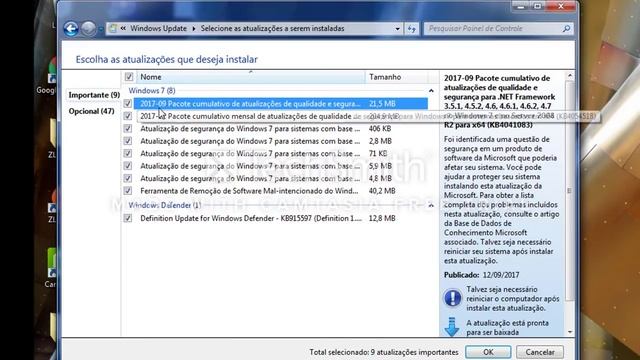Click the details pane scroll-up arrow
This screenshot has width=640, height=360.
pyautogui.click(x=570, y=76)
